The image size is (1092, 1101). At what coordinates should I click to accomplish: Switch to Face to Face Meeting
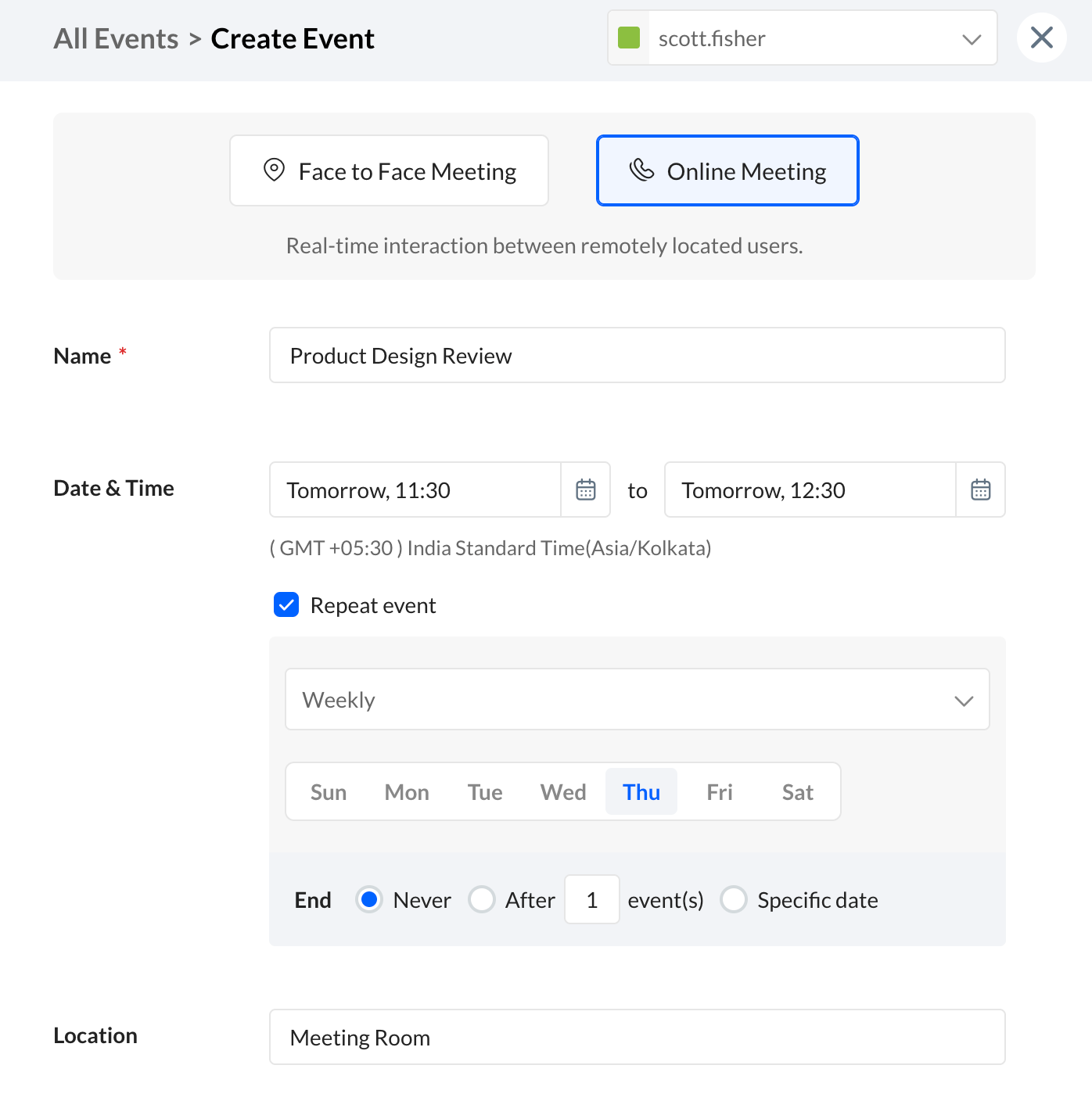click(389, 170)
